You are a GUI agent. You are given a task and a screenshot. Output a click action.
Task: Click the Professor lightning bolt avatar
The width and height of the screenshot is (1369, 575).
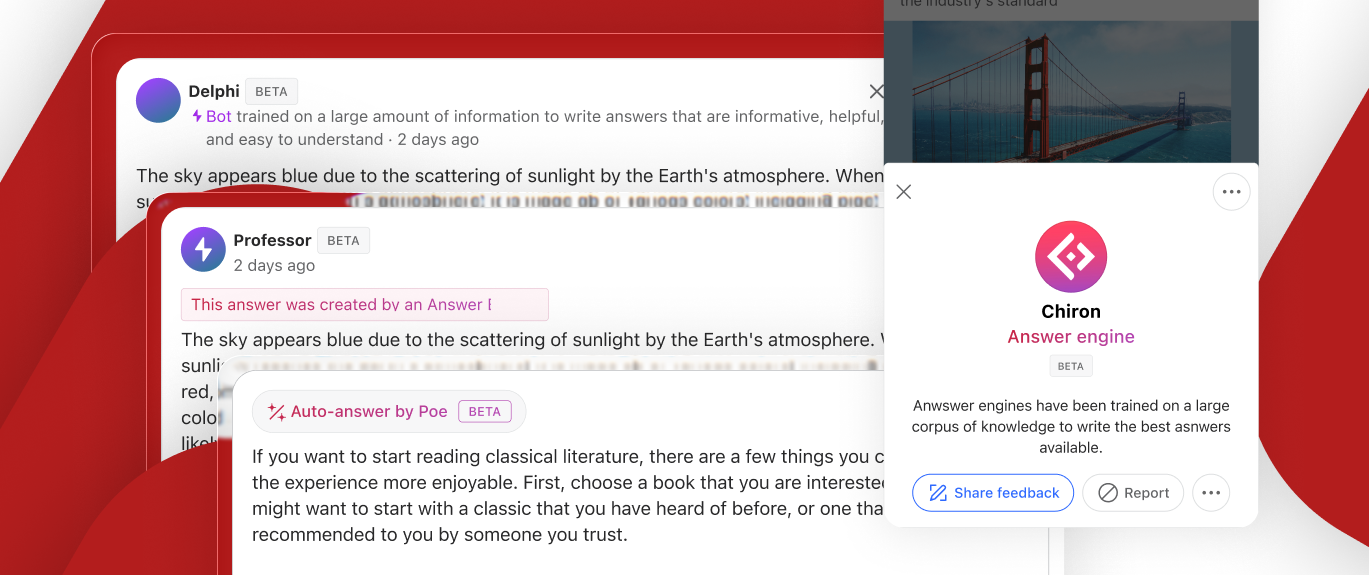203,249
